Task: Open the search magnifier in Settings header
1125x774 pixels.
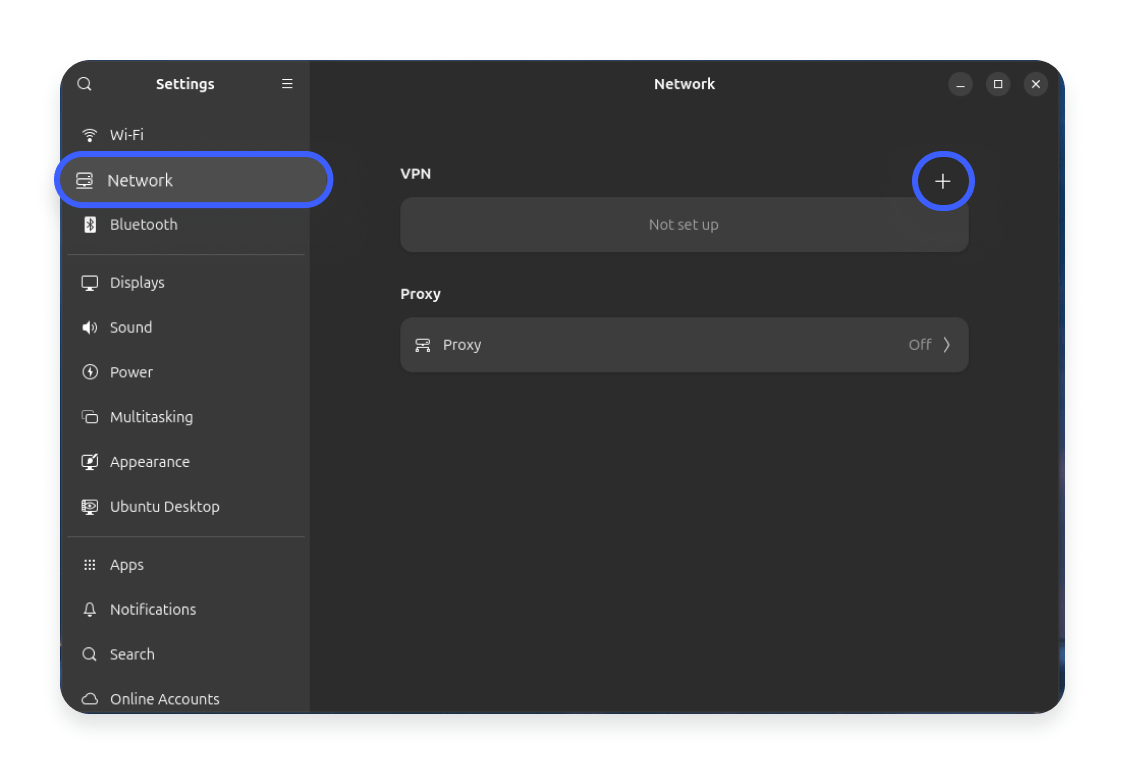Action: click(x=84, y=84)
